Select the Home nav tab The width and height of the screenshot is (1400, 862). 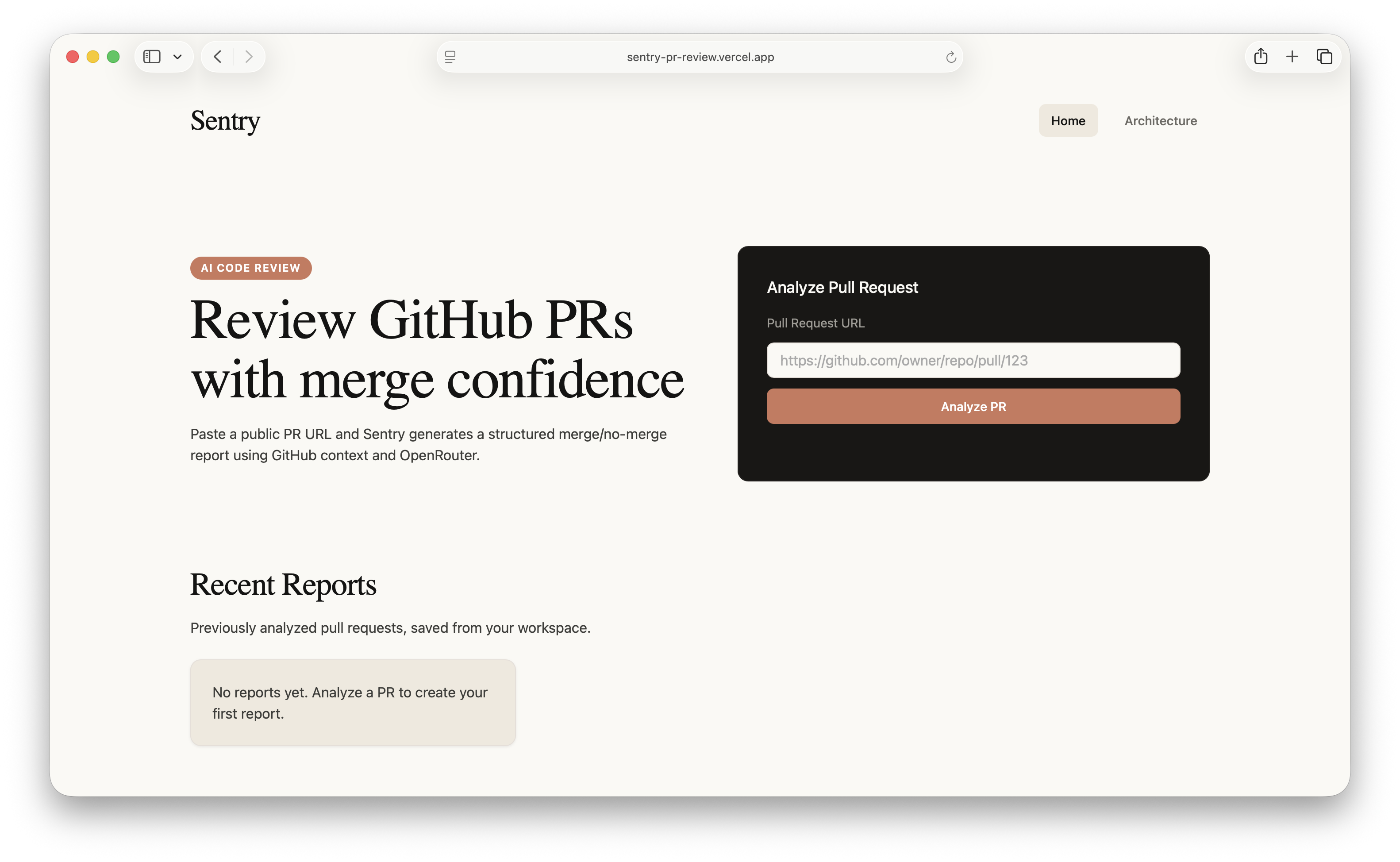coord(1068,120)
